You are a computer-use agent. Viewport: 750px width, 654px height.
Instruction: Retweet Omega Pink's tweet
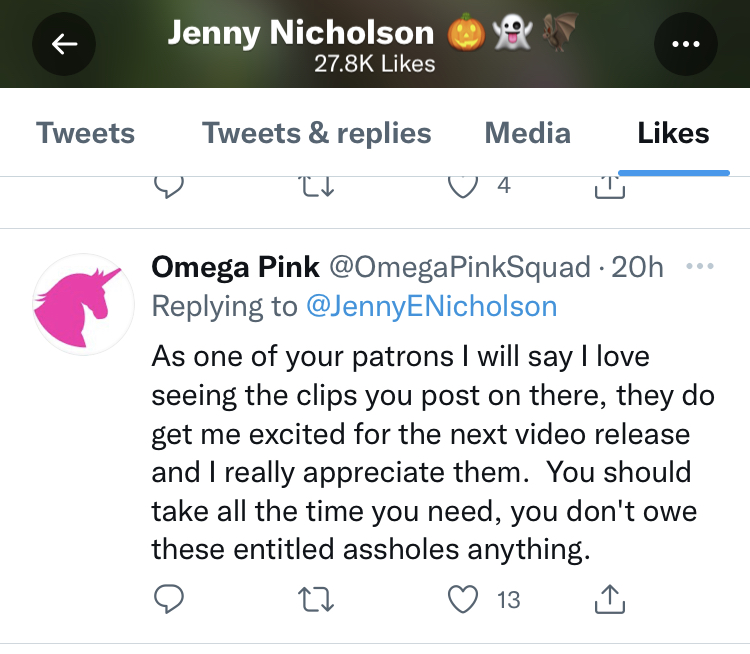314,599
